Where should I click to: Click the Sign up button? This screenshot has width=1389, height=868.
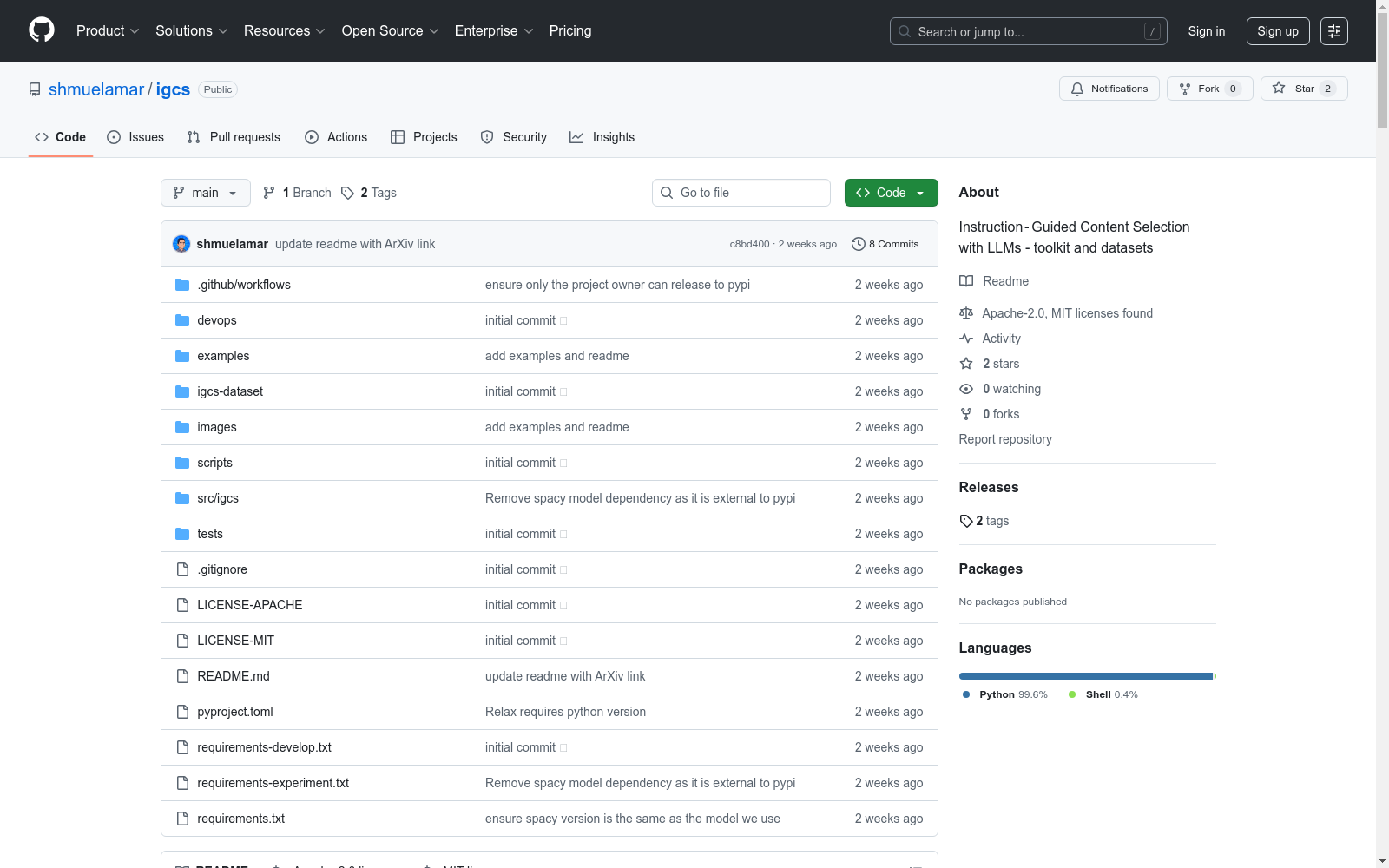coord(1278,31)
